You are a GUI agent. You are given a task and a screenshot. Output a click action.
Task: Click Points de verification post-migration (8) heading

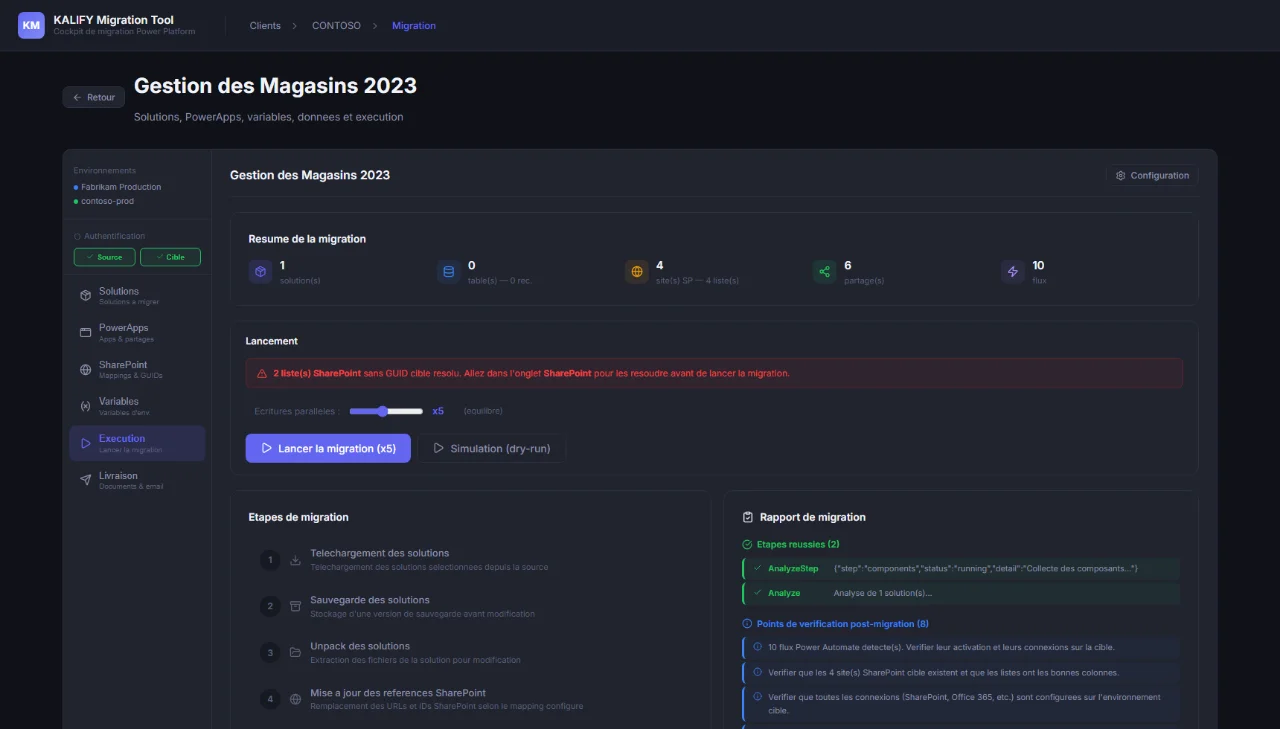click(x=842, y=624)
